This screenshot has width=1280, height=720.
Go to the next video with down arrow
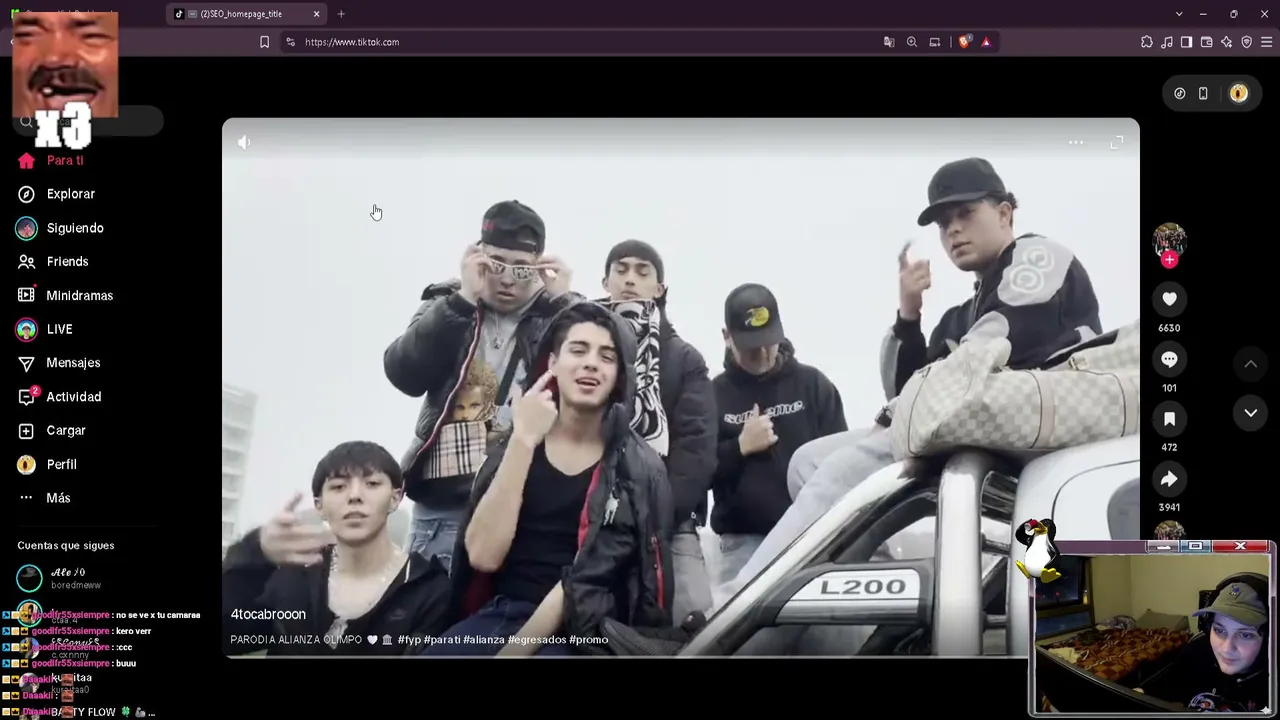tap(1250, 413)
